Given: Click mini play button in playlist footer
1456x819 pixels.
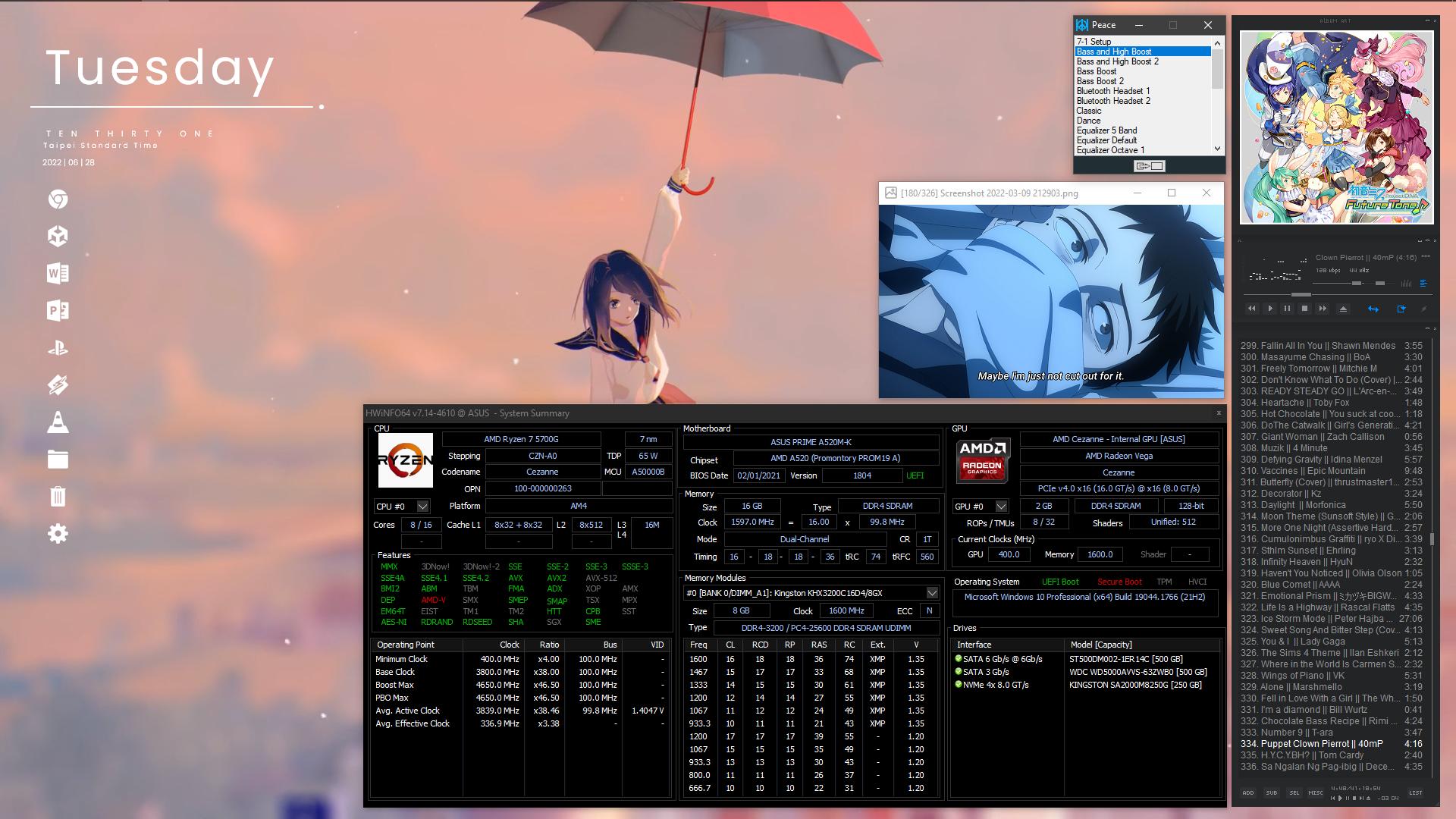Looking at the screenshot, I should [1340, 798].
